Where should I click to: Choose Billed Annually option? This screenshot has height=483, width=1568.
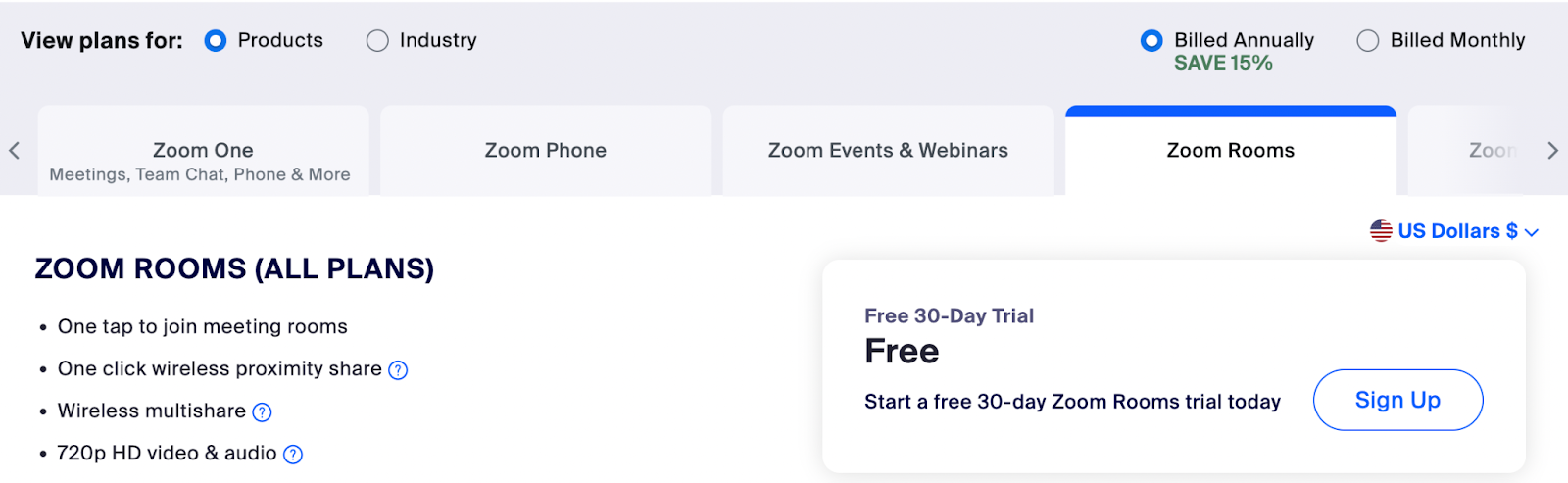point(1152,41)
